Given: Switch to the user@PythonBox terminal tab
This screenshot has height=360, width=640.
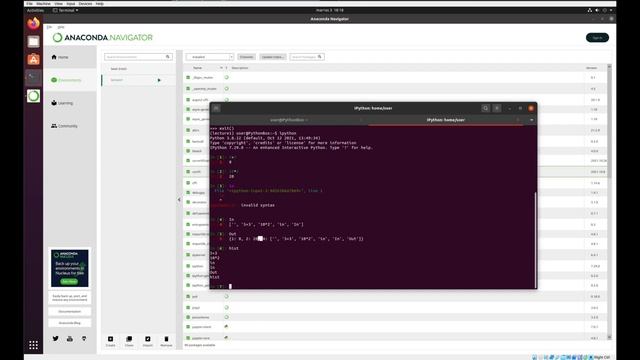Looking at the screenshot, I should point(288,120).
